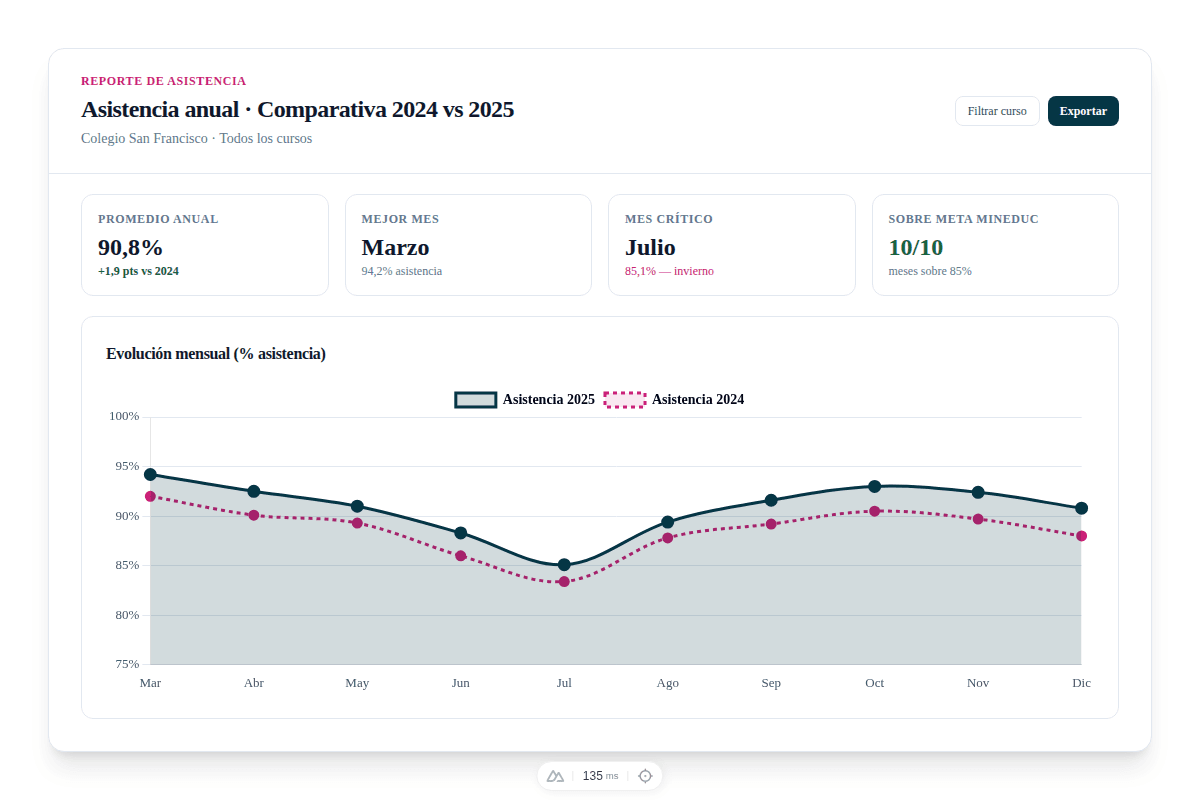The width and height of the screenshot is (1200, 800).
Task: Toggle Asistencia 2024 legend swatch
Action: click(625, 399)
